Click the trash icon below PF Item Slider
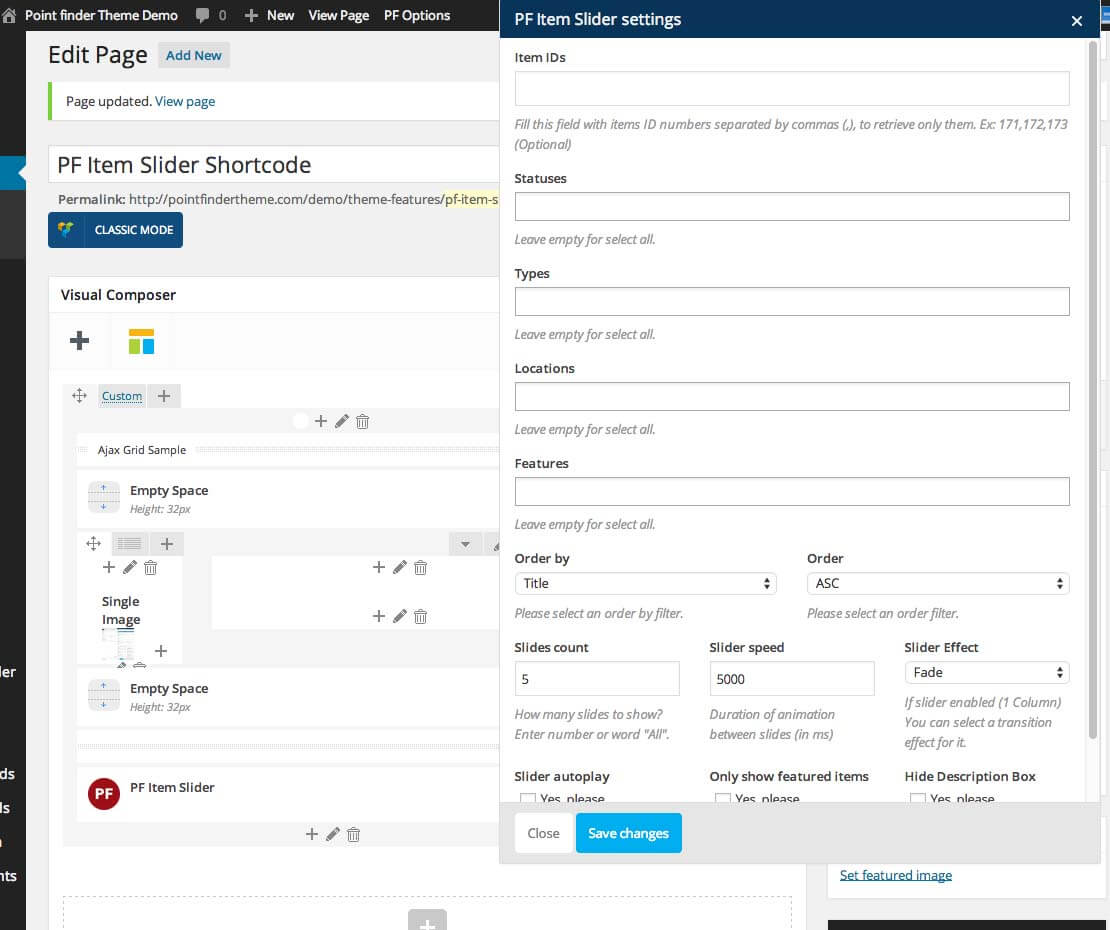Screen dimensions: 1110x930 (354, 834)
